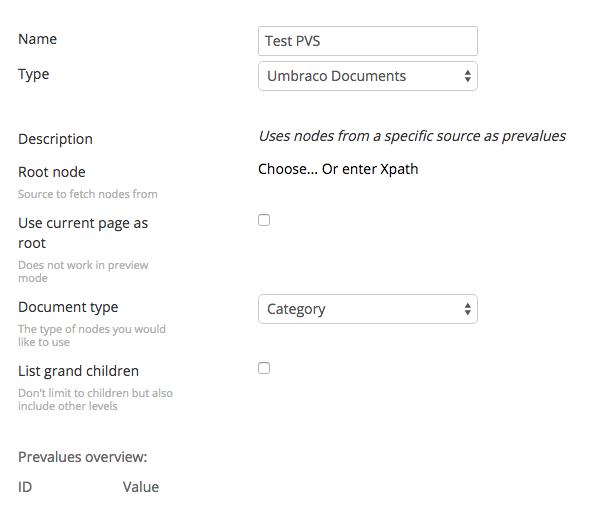Open the Document type dropdown showing Category
The width and height of the screenshot is (593, 521).
click(368, 309)
